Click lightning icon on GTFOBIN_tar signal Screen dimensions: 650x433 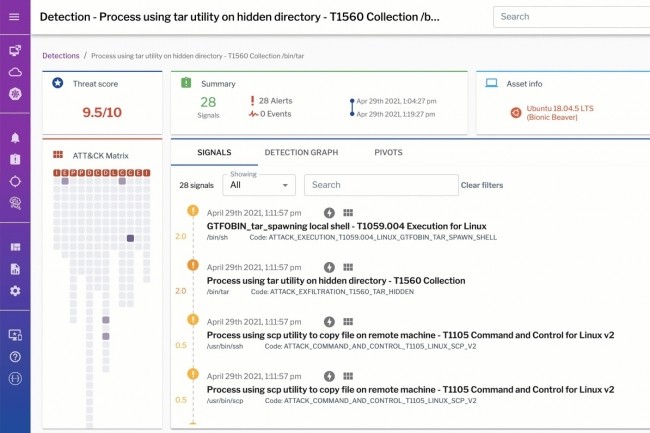tap(330, 213)
